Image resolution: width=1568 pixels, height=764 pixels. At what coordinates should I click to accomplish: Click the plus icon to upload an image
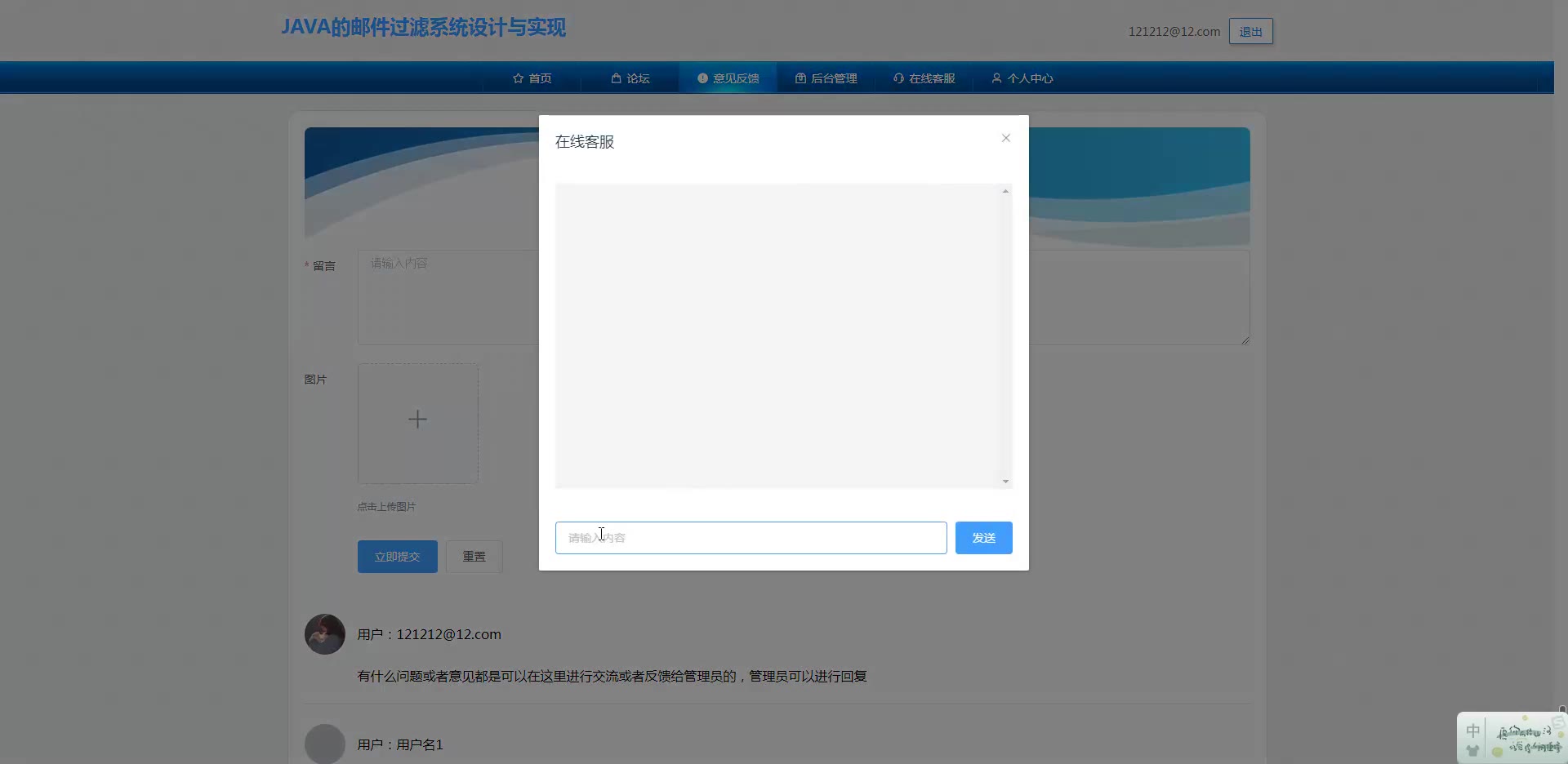click(417, 420)
